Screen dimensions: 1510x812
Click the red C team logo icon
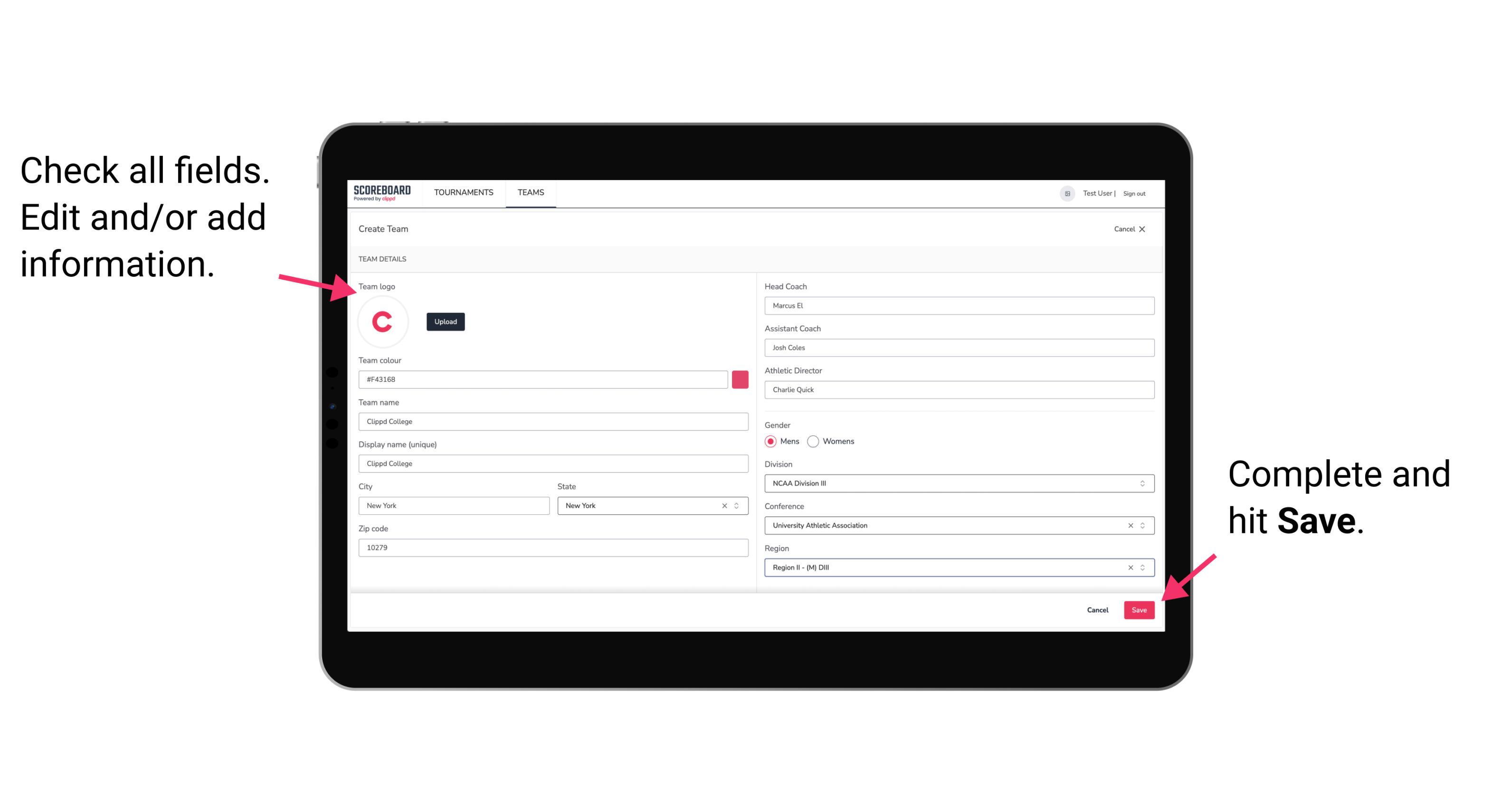point(382,321)
